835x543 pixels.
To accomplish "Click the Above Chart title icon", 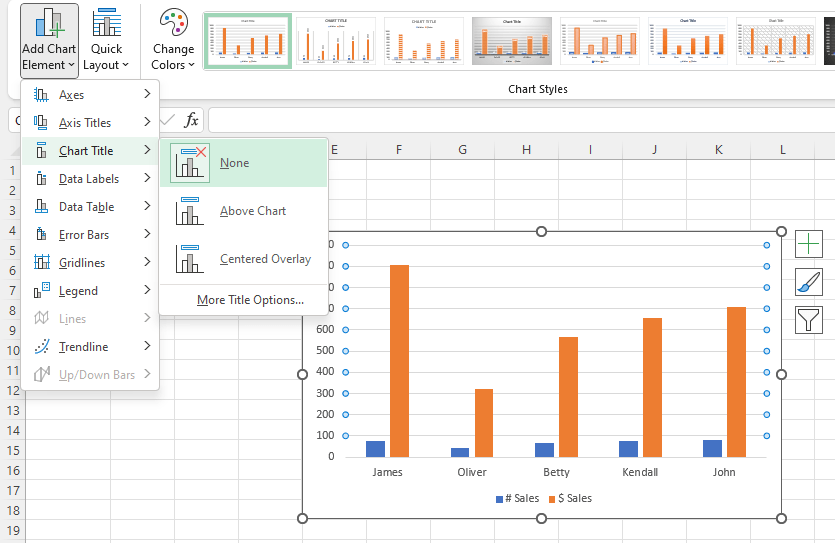I will (x=190, y=211).
